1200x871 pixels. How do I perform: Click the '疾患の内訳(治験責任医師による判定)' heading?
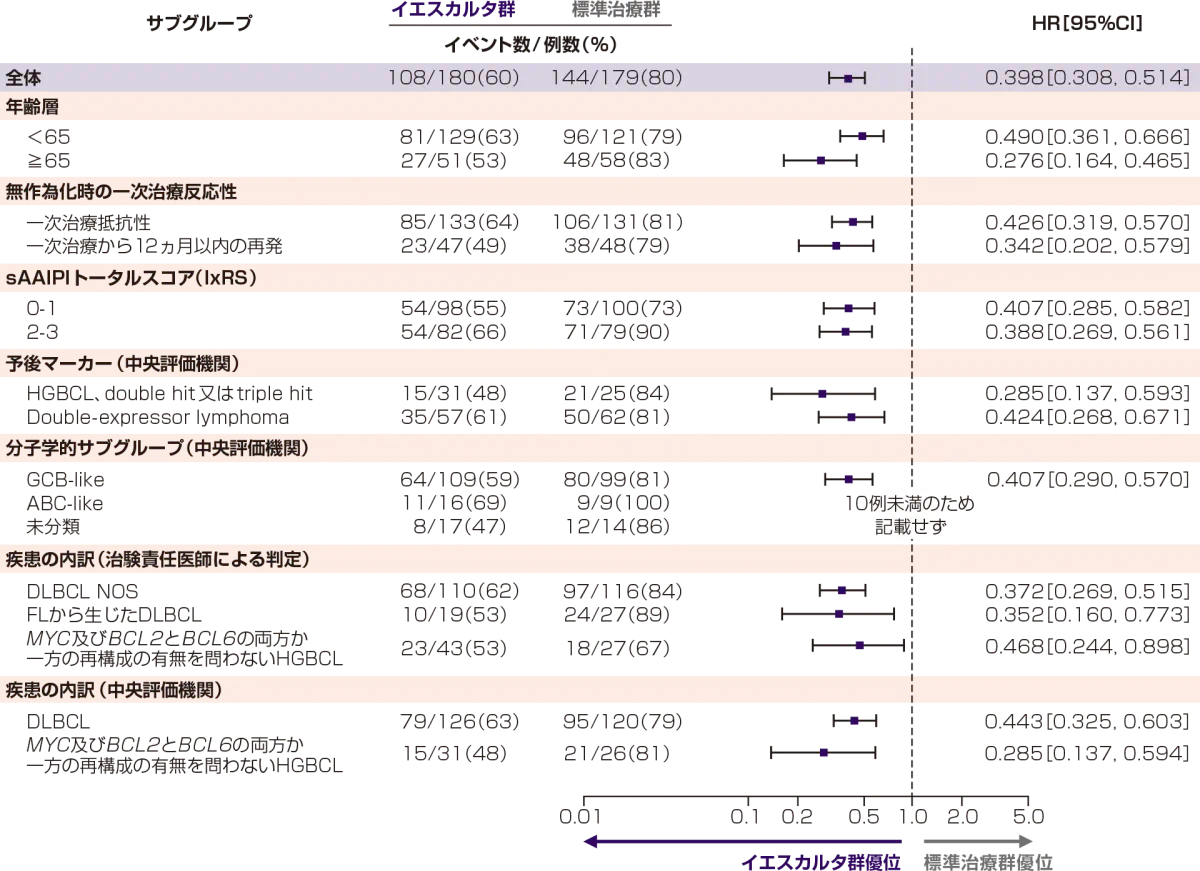tap(157, 559)
